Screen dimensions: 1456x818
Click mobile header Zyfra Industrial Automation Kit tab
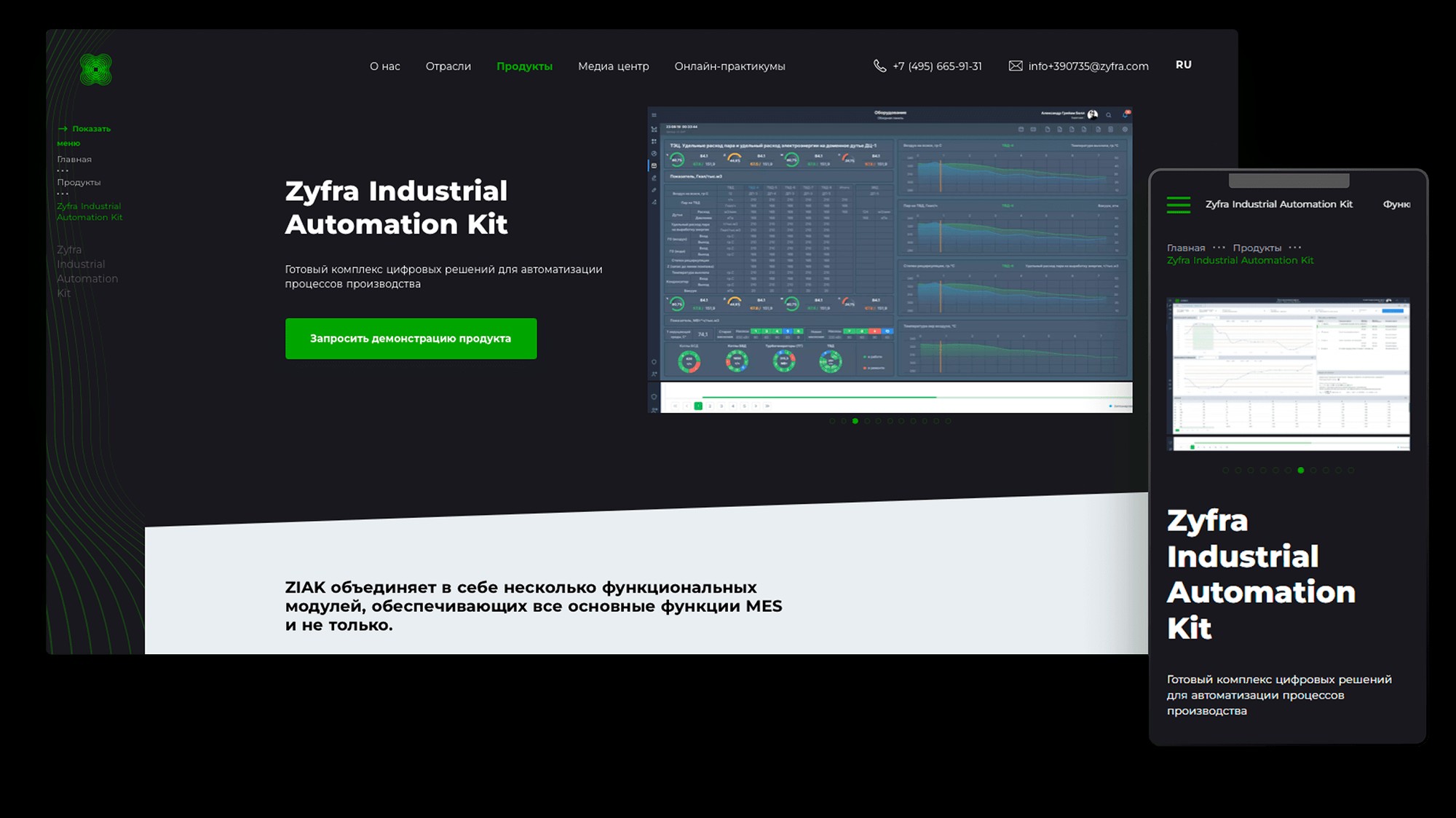(1279, 205)
